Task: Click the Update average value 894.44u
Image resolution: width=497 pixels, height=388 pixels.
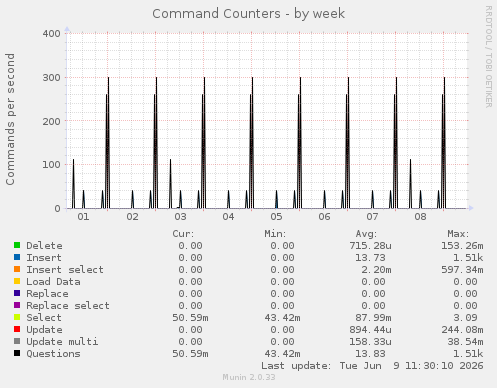Action: click(x=370, y=330)
